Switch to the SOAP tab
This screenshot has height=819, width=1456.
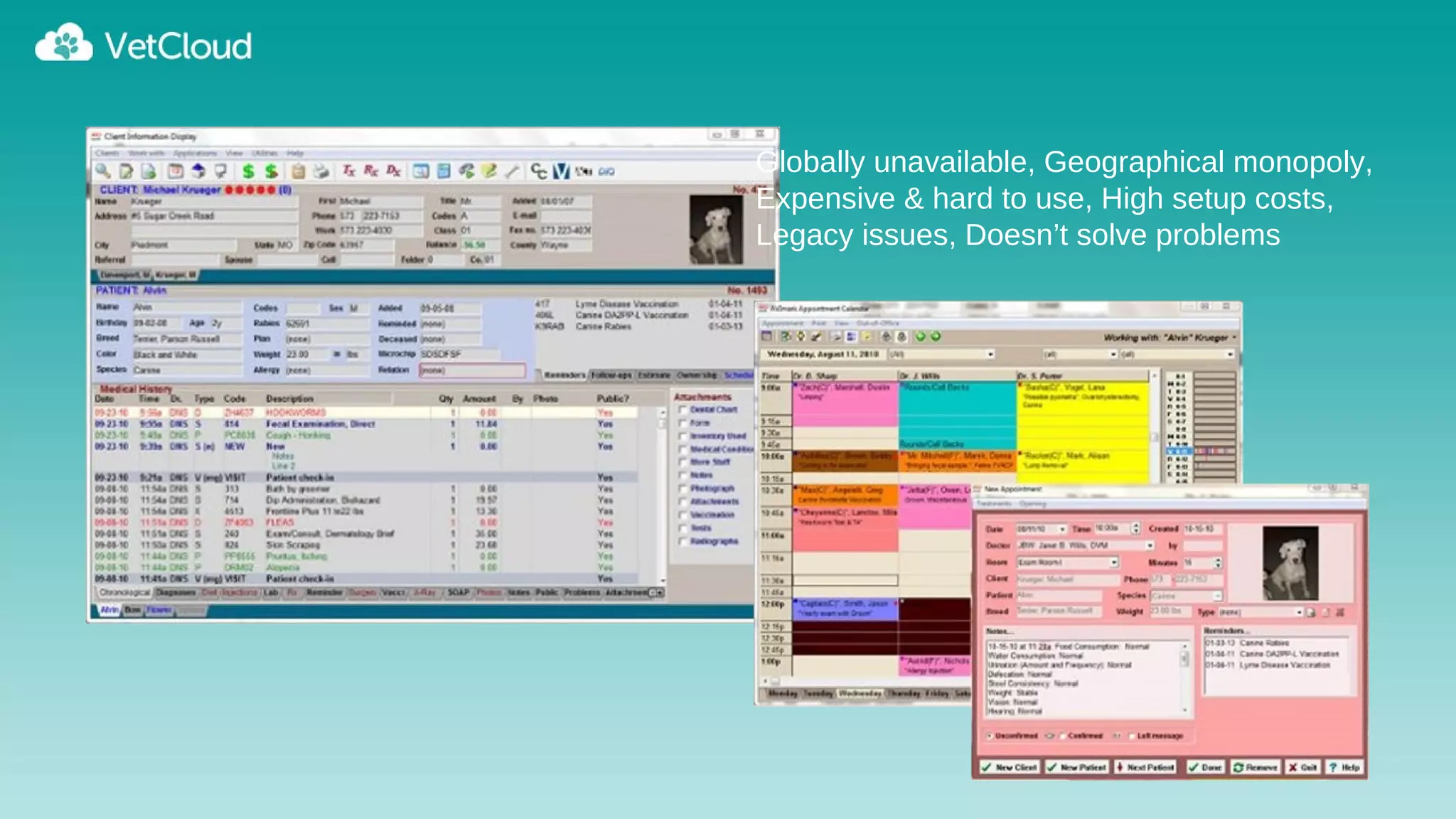[458, 592]
